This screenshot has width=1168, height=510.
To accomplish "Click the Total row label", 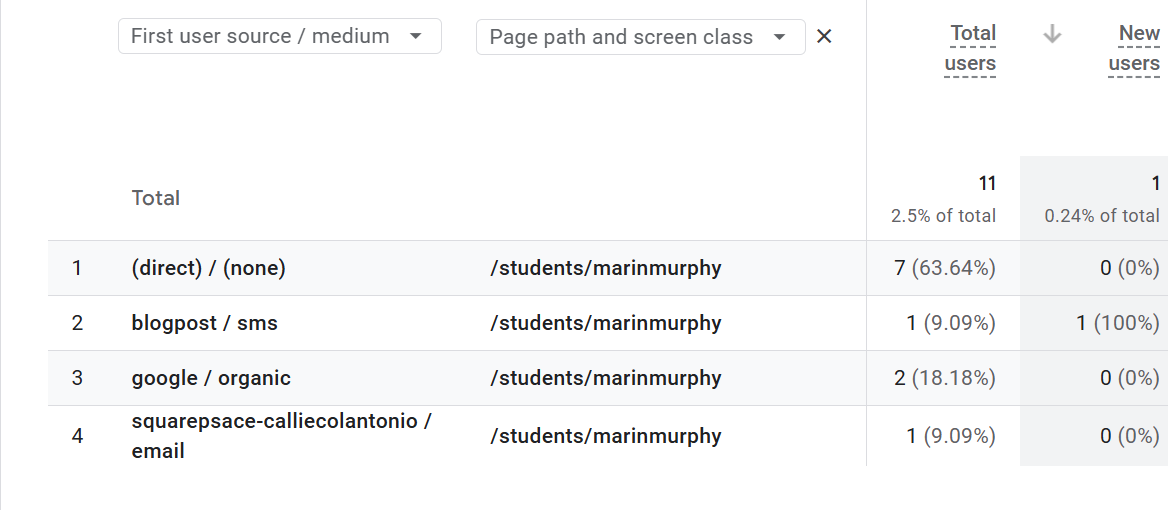I will [156, 198].
